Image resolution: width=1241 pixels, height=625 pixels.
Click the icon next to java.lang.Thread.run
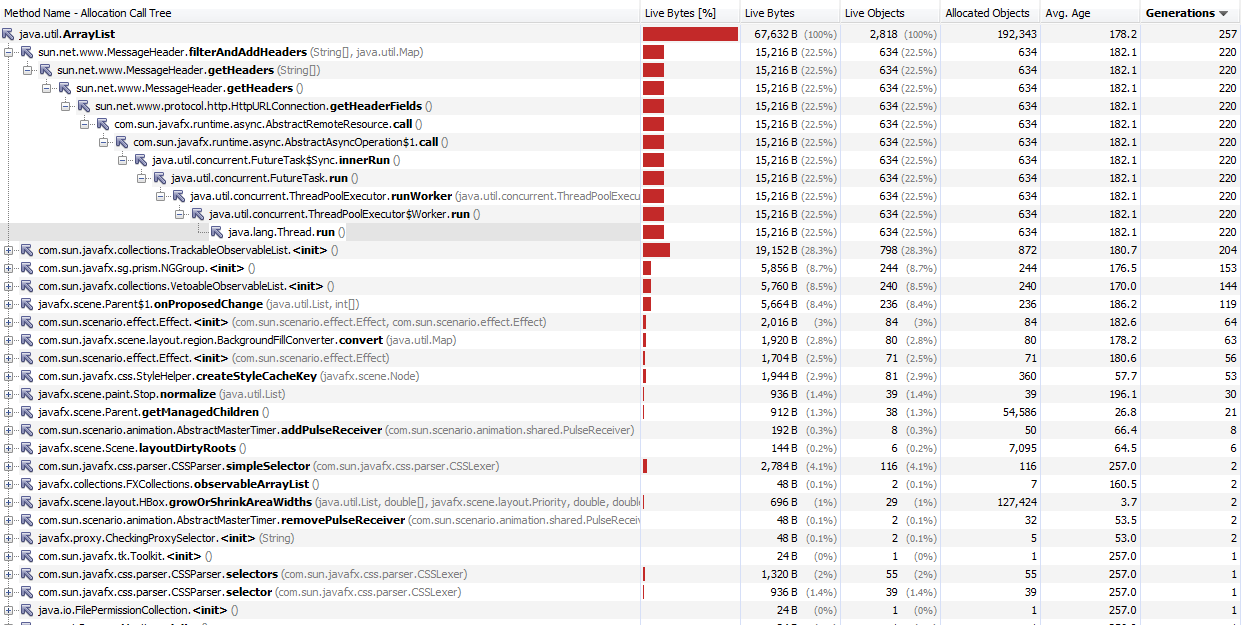click(x=217, y=232)
